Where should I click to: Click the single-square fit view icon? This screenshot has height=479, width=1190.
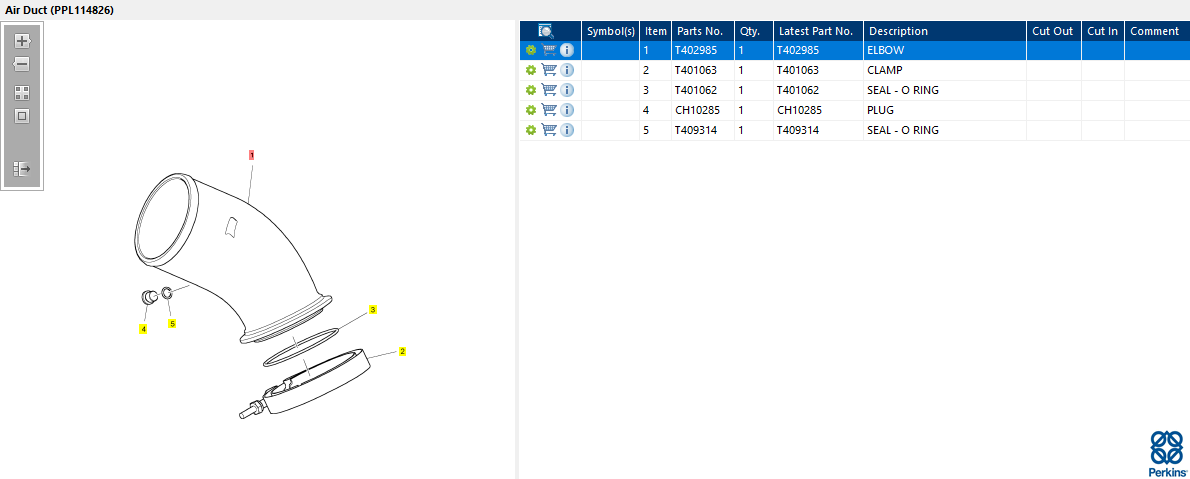(22, 116)
